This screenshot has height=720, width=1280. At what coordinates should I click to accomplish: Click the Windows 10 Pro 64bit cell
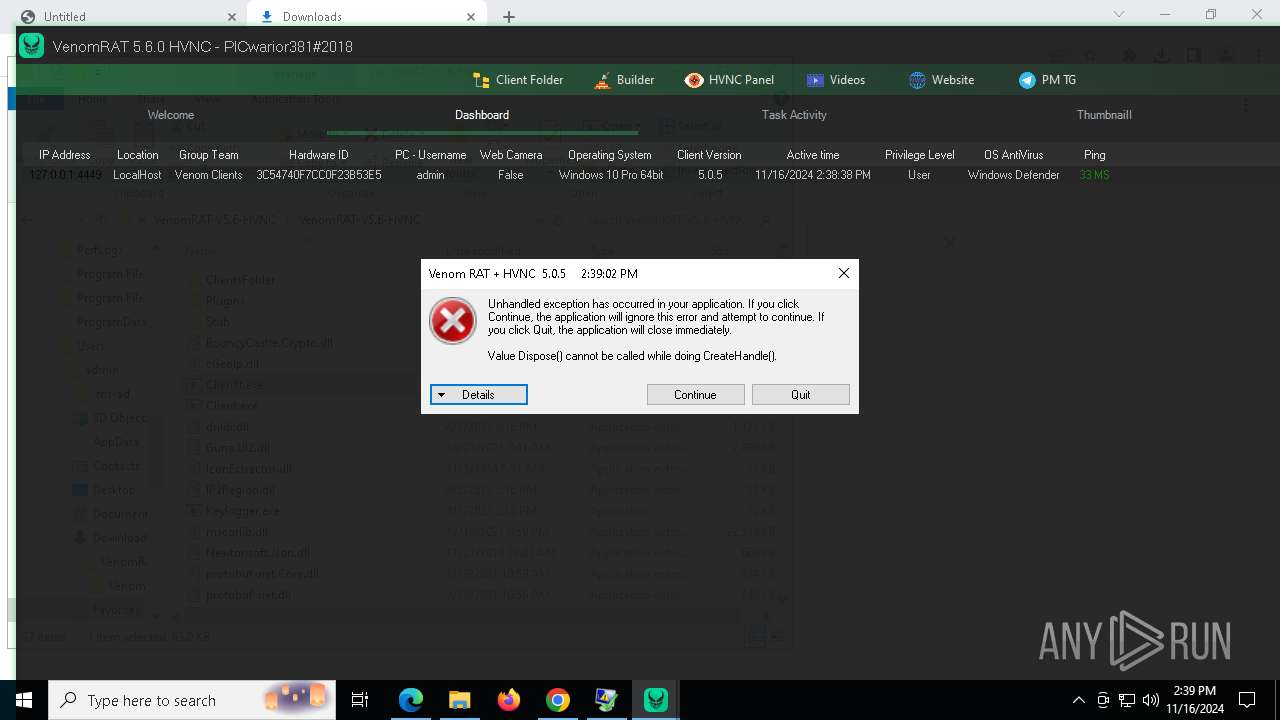tap(610, 175)
